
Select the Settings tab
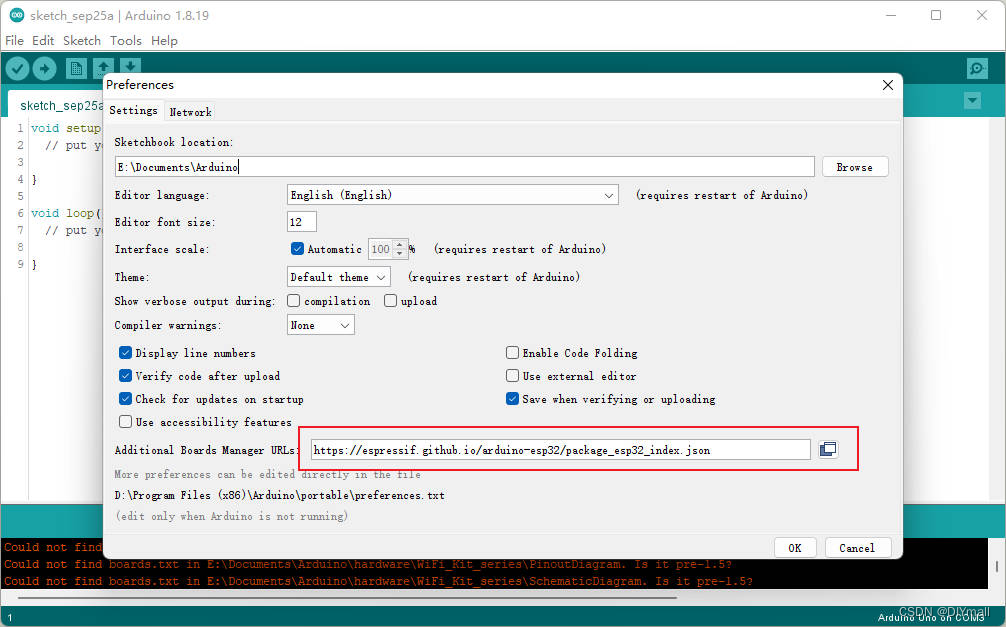tap(133, 110)
